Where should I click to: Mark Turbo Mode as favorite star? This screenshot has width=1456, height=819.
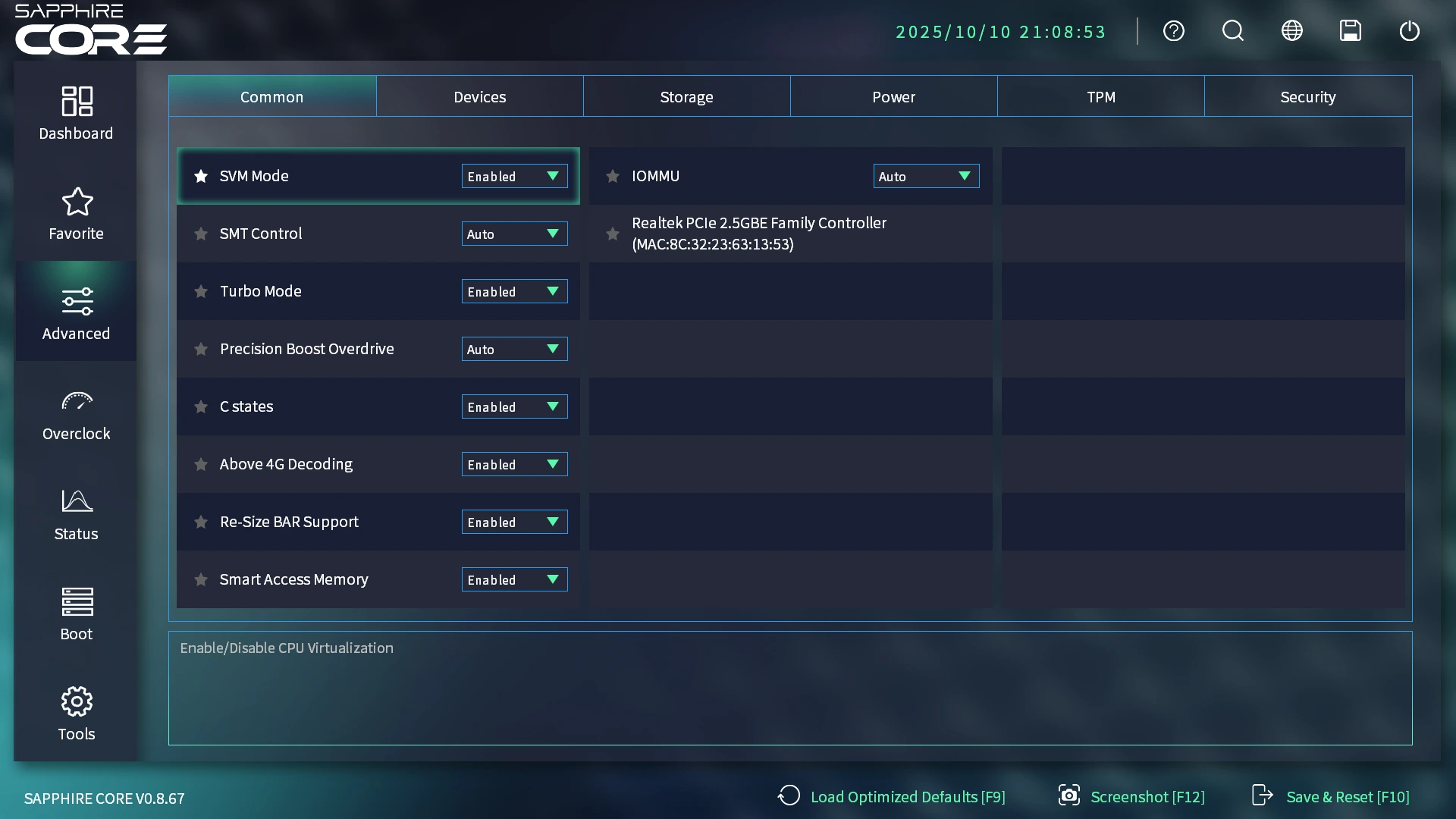click(201, 291)
